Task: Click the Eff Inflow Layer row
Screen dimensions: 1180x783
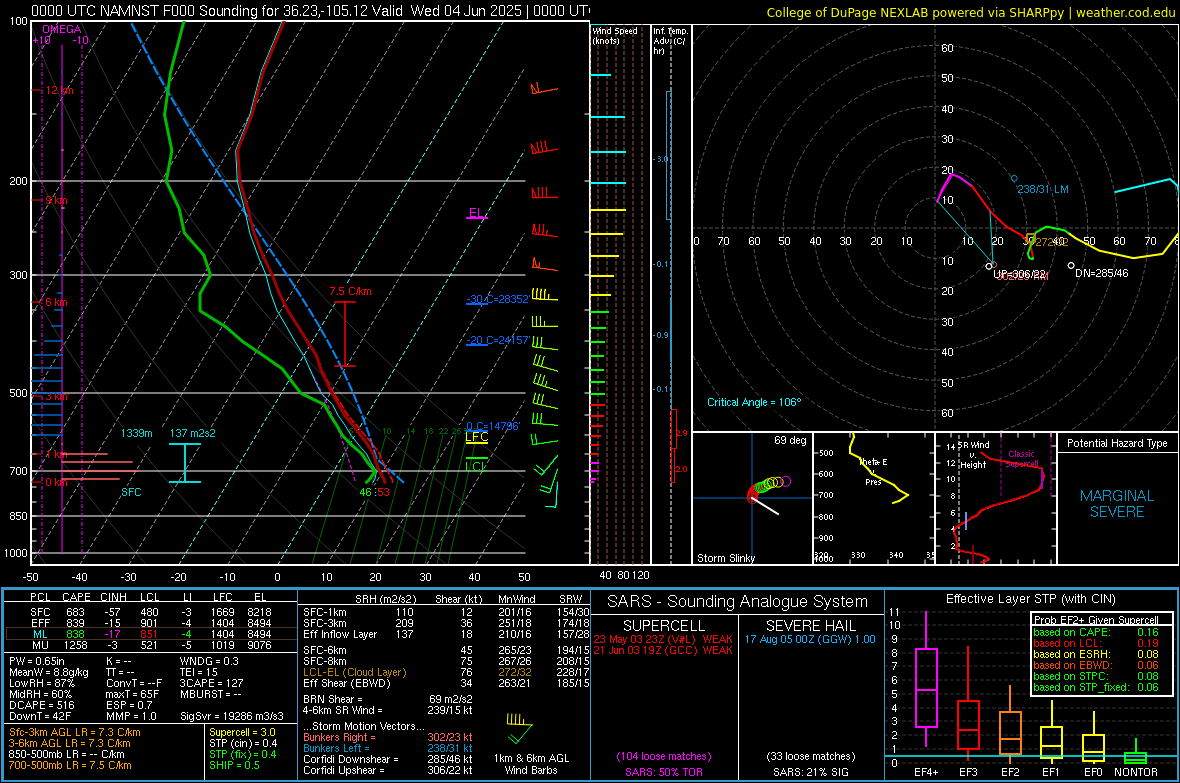Action: tap(446, 635)
